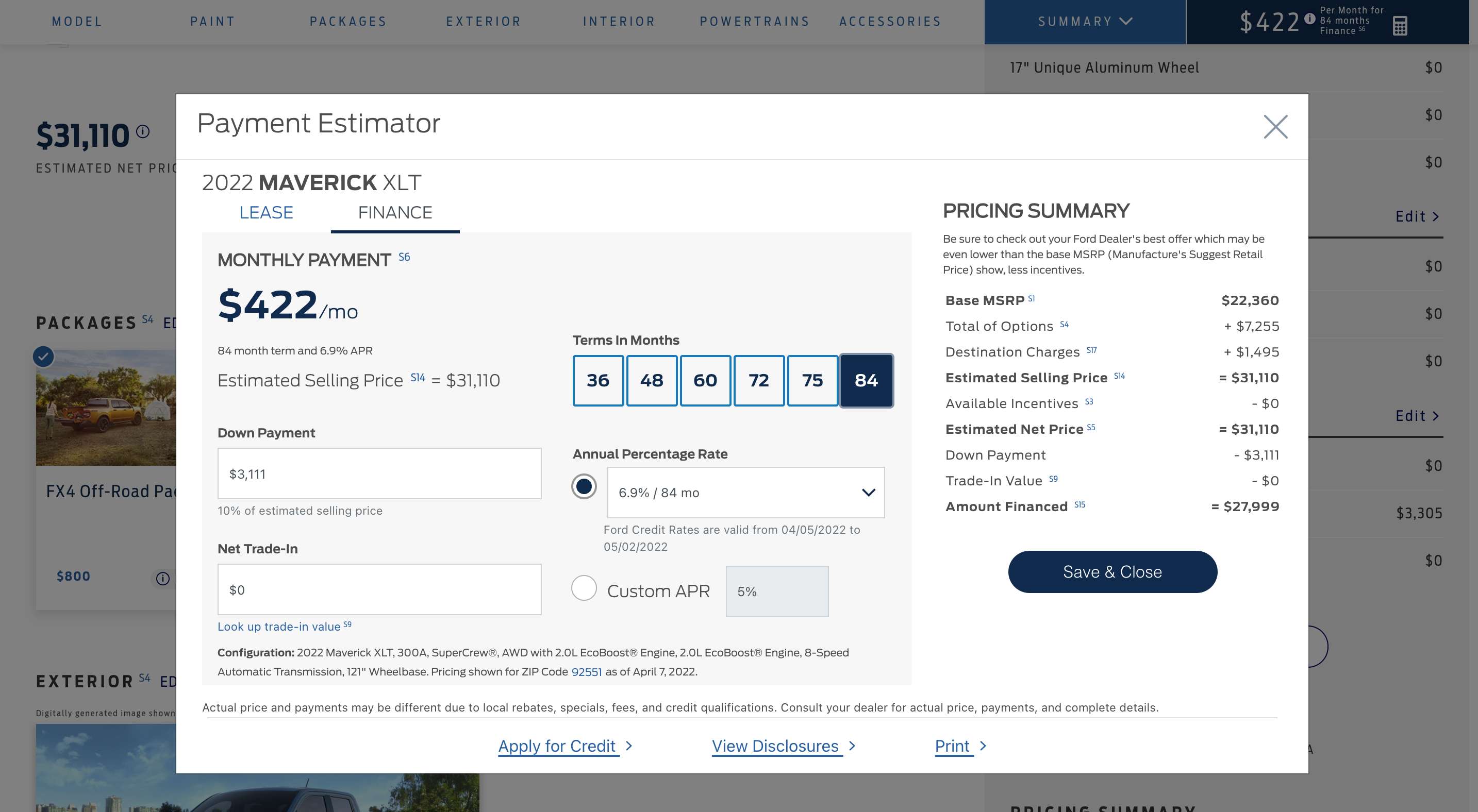Choose the 60 month term option

point(705,380)
